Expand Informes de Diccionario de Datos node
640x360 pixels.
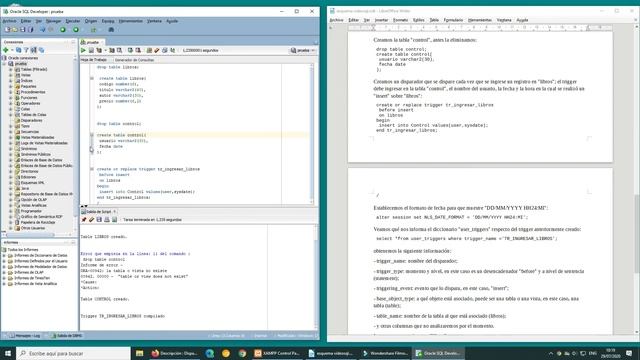click(x=4, y=255)
